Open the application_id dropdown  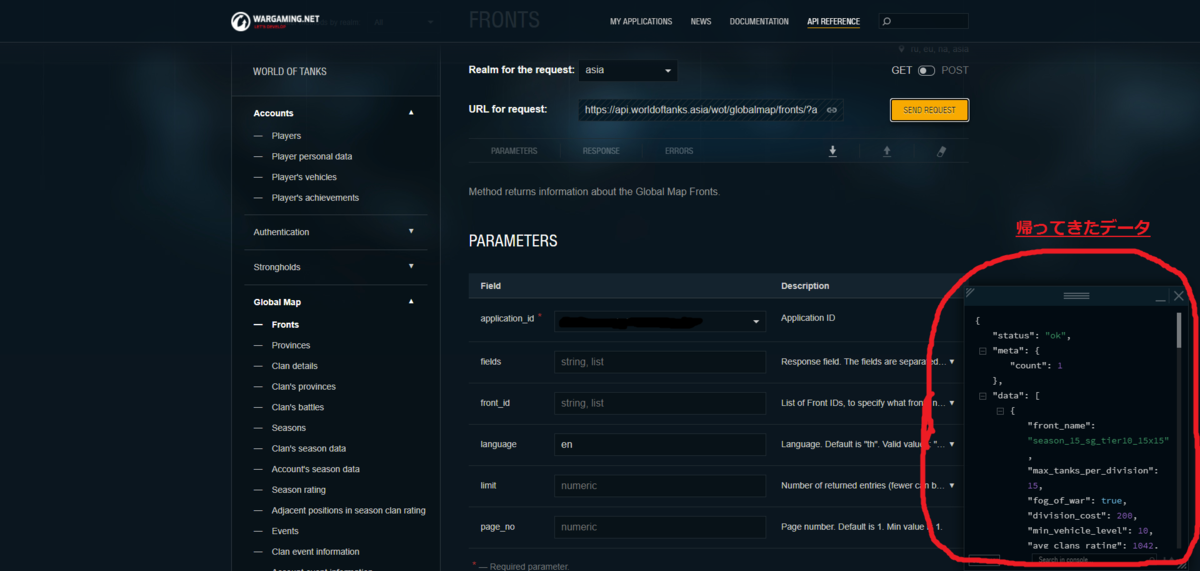tap(660, 321)
